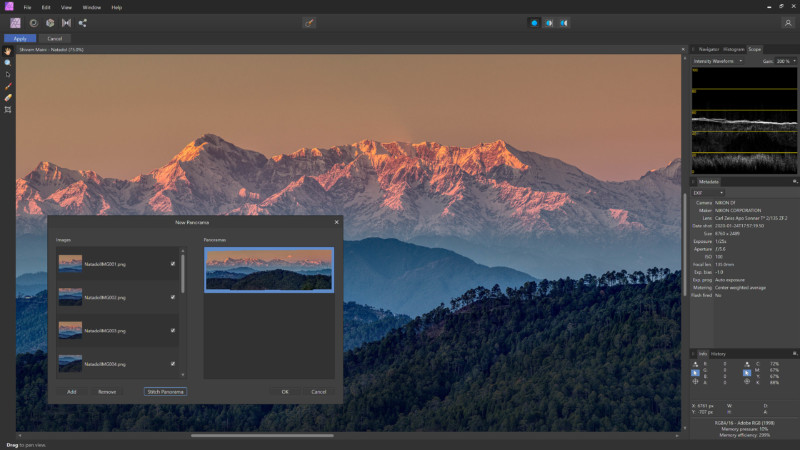Close the New Panorama dialog

(x=336, y=221)
